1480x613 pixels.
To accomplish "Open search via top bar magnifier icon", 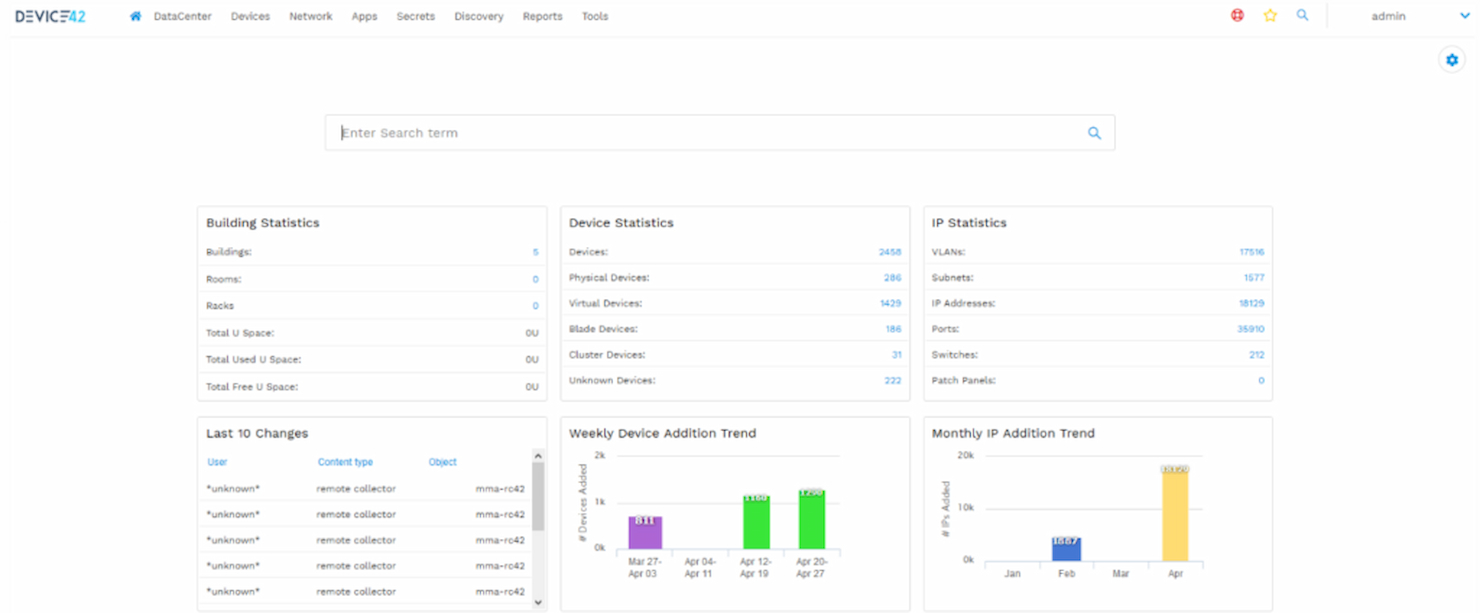I will (x=1302, y=16).
